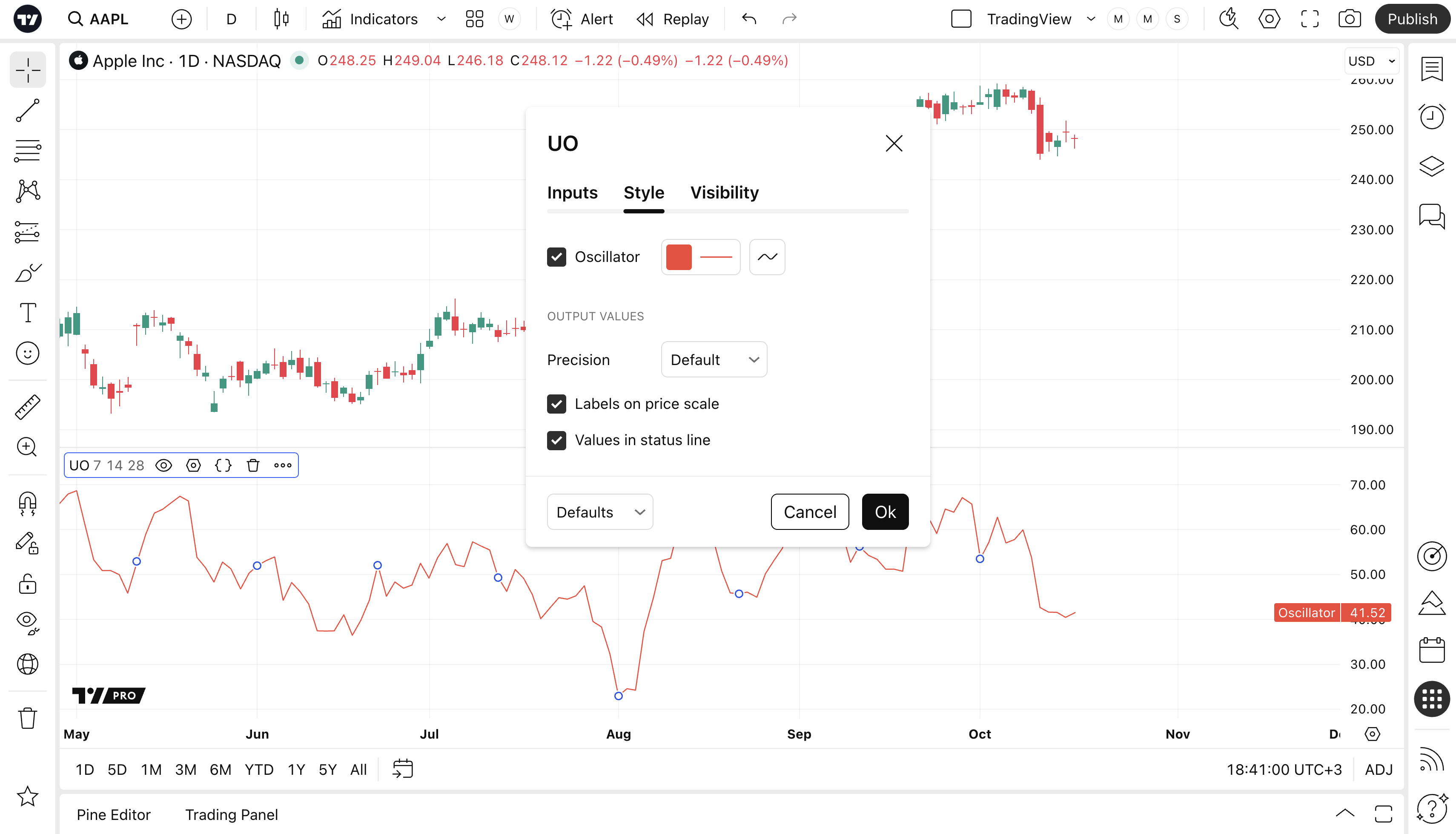The width and height of the screenshot is (1456, 834).
Task: Open the Measure ruler tool
Action: pos(28,407)
